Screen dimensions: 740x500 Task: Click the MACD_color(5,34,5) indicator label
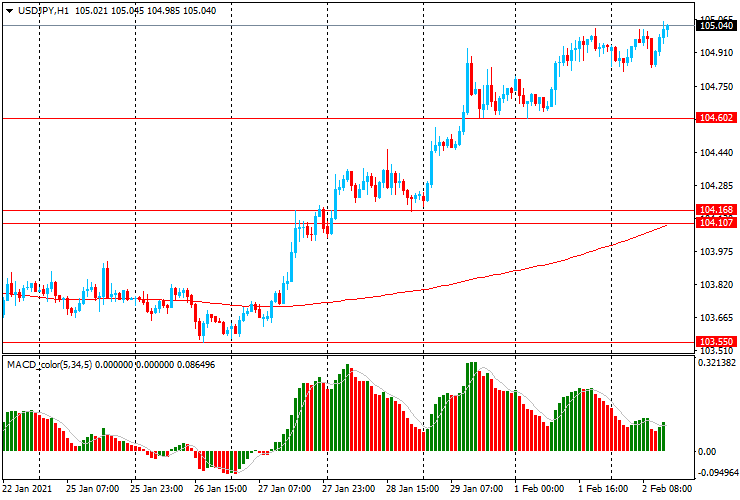tap(50, 365)
